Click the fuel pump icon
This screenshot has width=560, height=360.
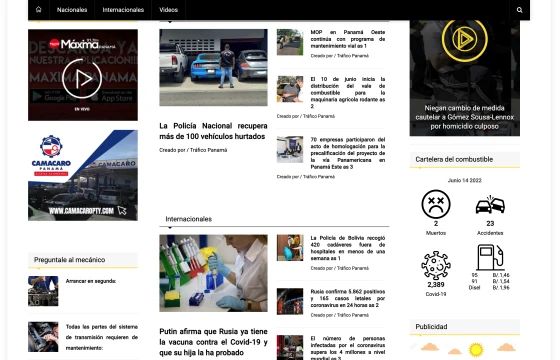(x=490, y=257)
